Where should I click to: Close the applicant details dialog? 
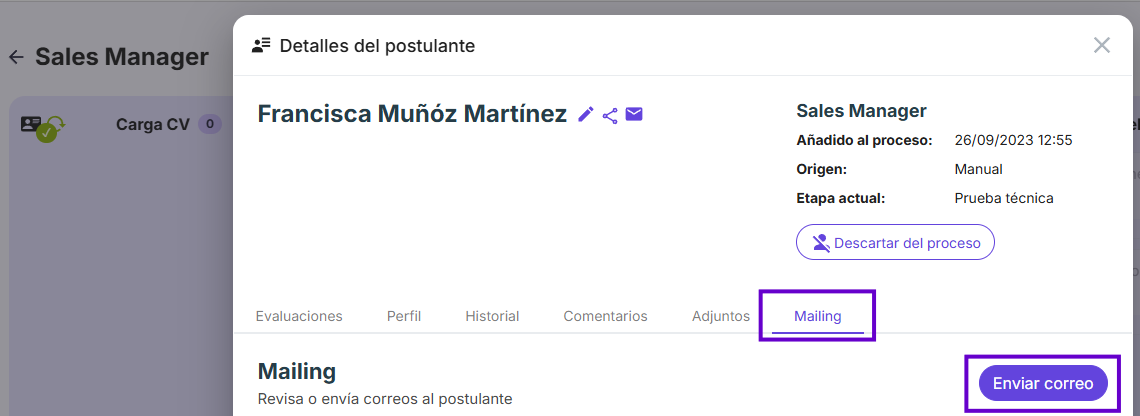point(1101,45)
